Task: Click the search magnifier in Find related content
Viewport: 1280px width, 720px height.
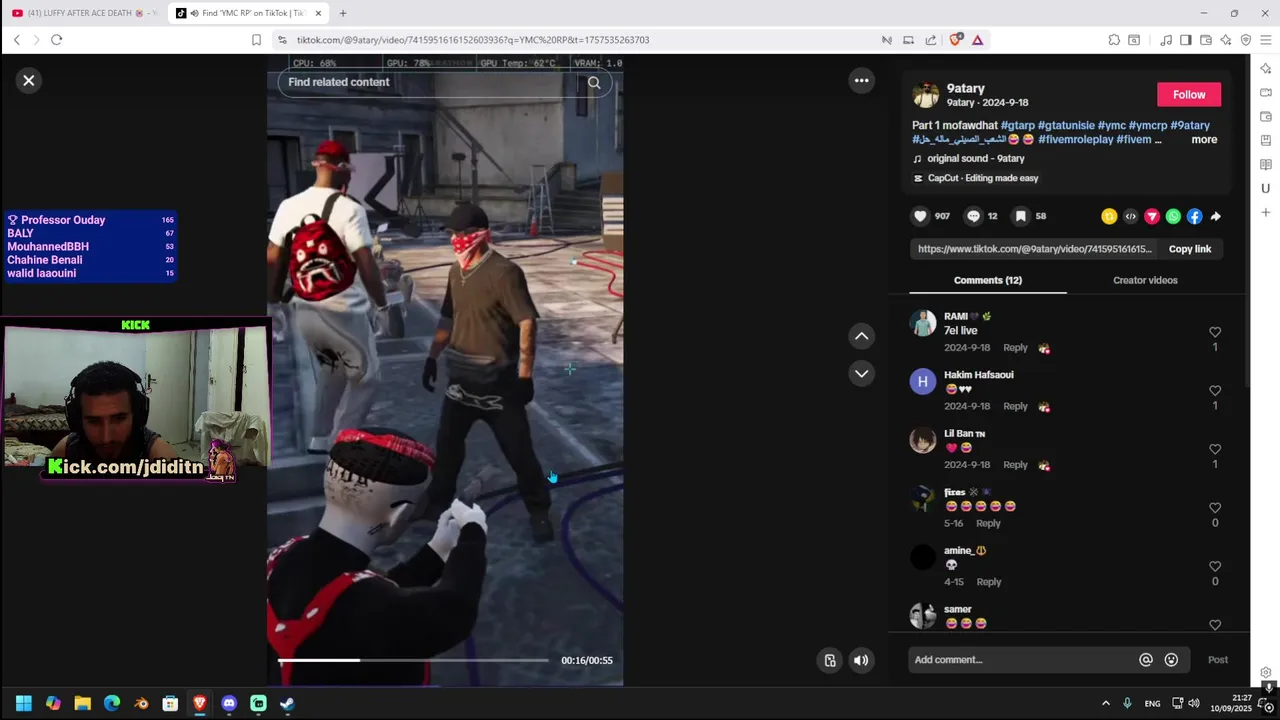Action: click(594, 83)
